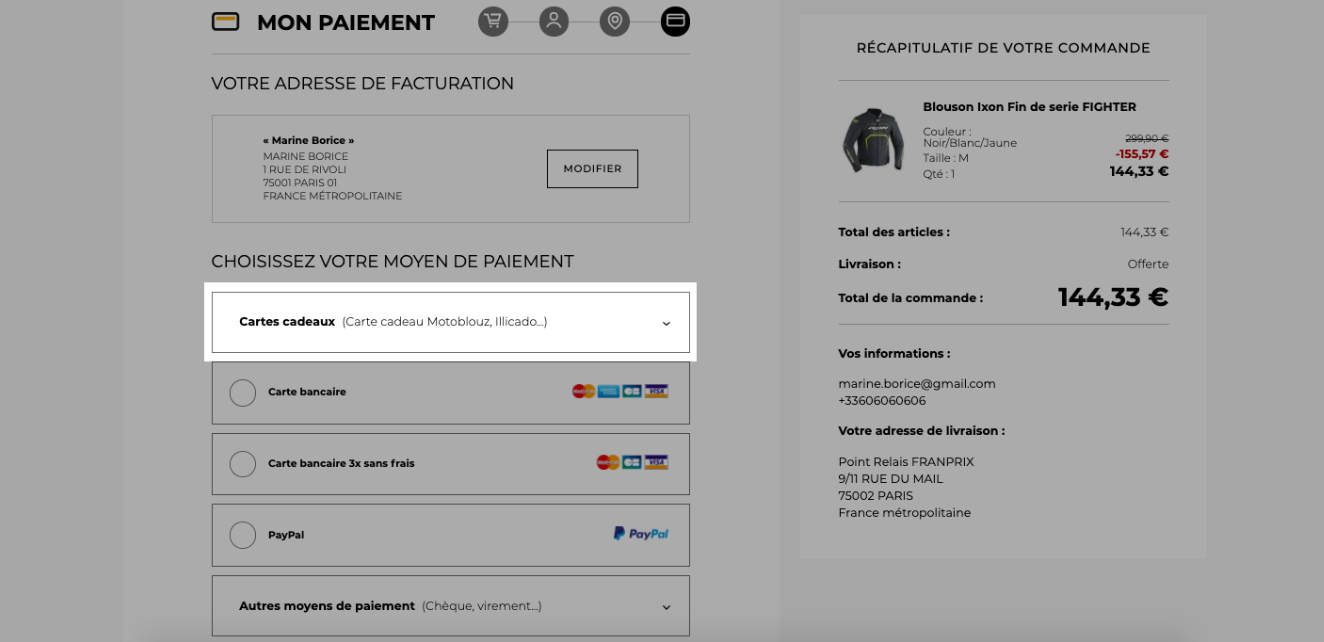Expand the Autres moyens de paiement chevron
The height and width of the screenshot is (642, 1324).
coord(666,607)
